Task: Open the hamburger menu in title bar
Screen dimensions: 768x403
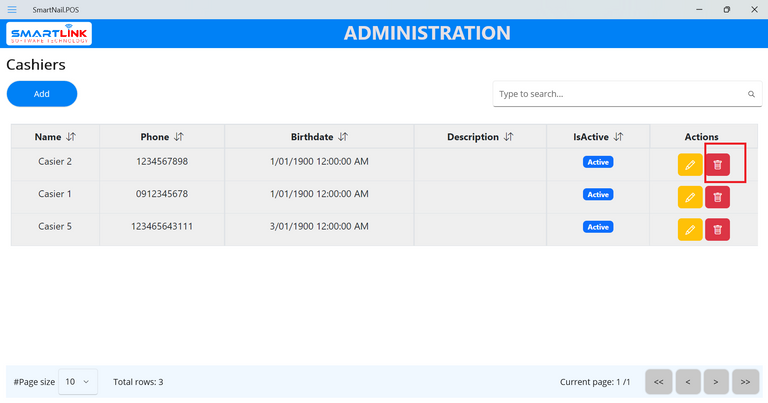Action: 12,9
